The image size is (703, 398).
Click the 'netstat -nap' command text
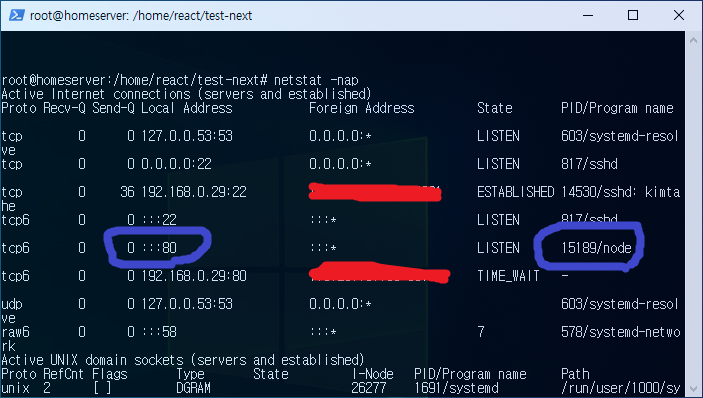[x=316, y=80]
